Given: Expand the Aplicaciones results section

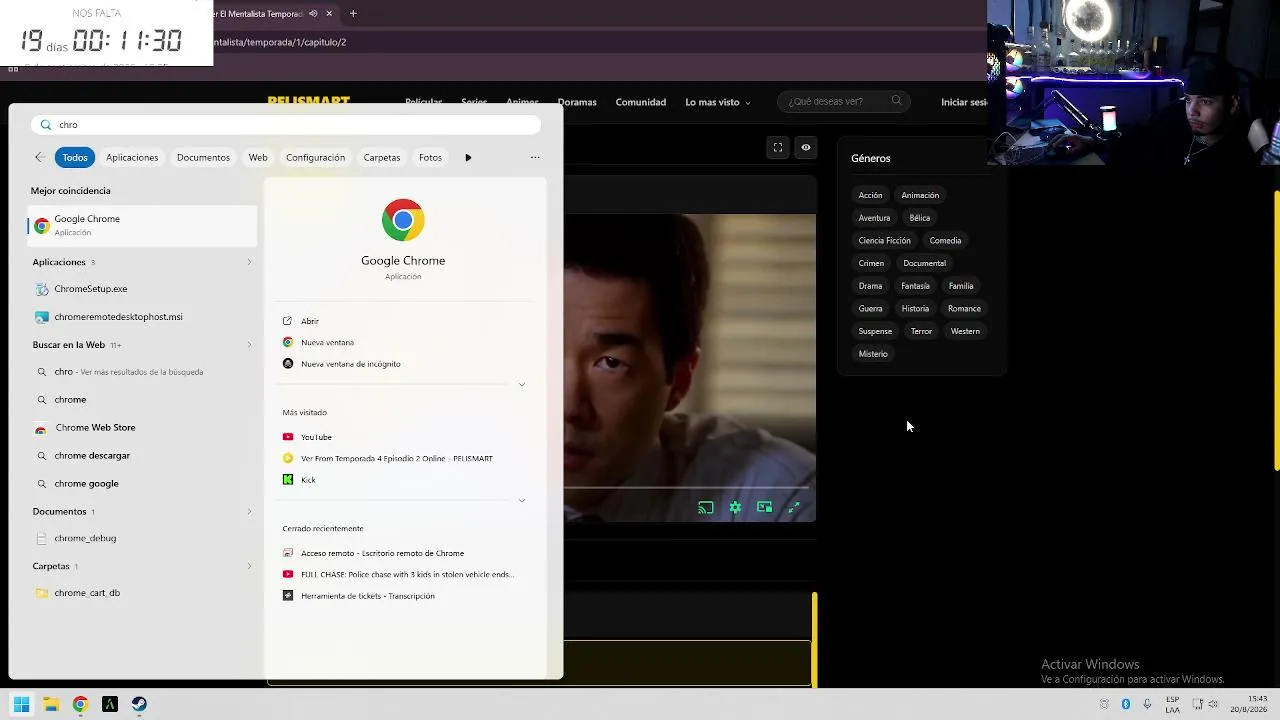Looking at the screenshot, I should tap(249, 262).
